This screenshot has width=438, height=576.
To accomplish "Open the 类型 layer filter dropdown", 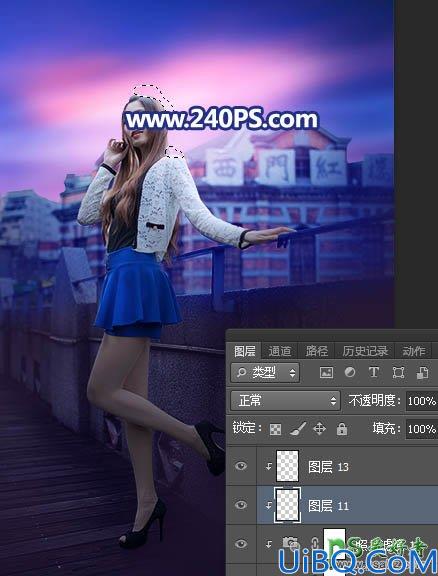I will click(x=265, y=373).
